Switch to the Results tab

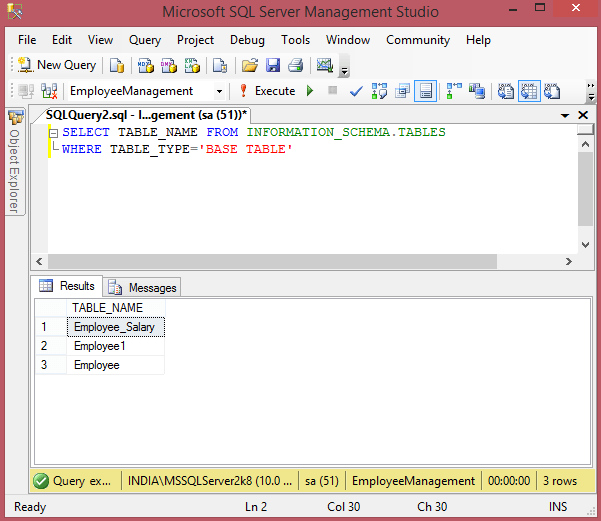click(x=67, y=286)
